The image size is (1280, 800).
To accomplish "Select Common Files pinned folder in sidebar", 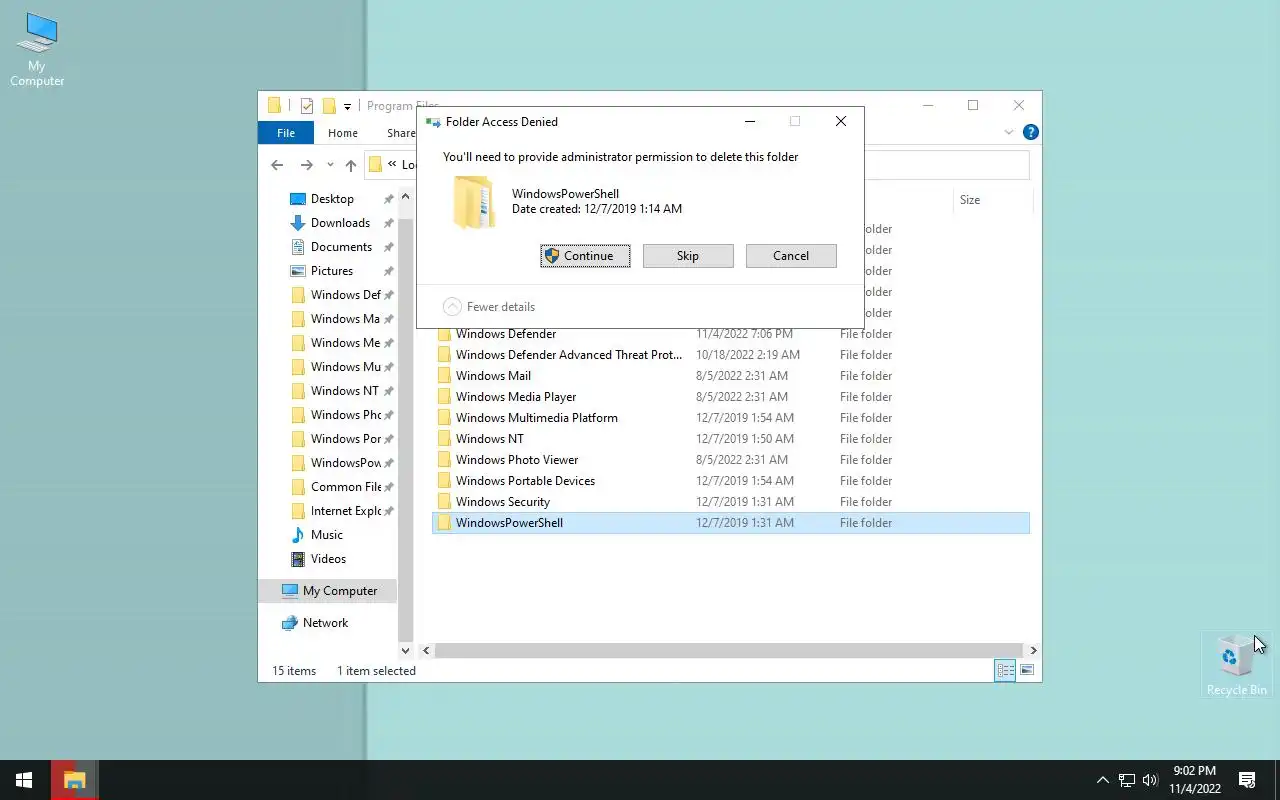I will click(341, 487).
